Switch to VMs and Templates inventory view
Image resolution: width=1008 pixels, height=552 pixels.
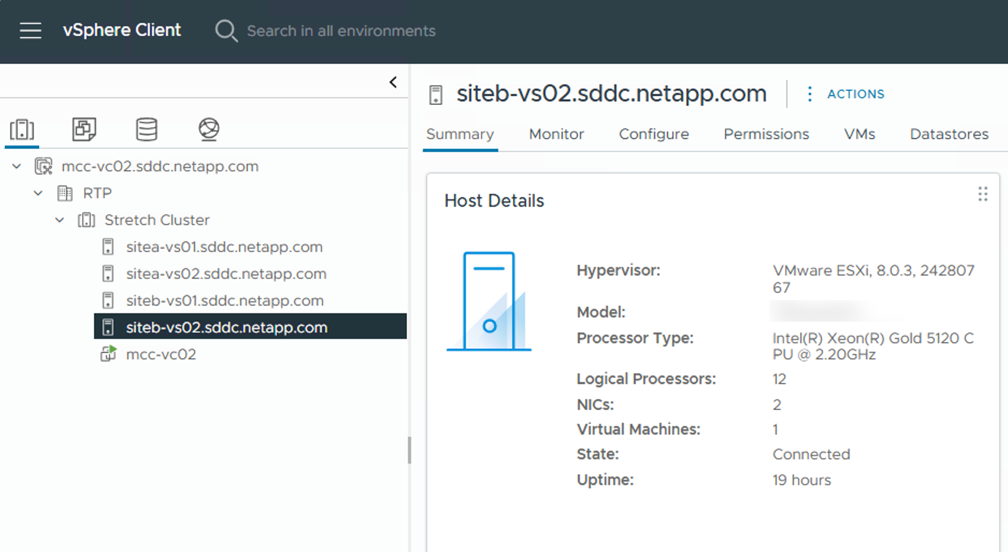tap(84, 129)
